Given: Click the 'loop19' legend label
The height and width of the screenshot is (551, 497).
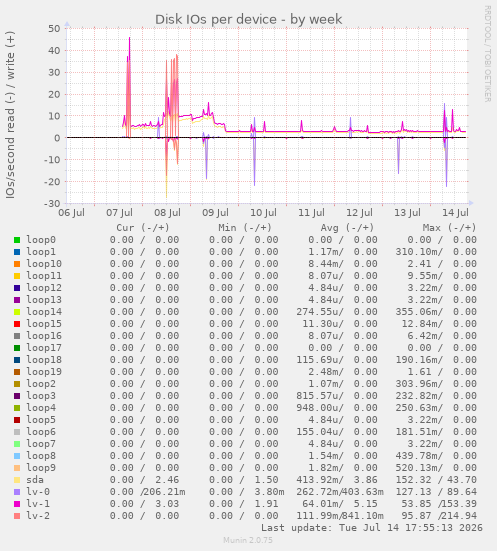Looking at the screenshot, I should tap(44, 371).
